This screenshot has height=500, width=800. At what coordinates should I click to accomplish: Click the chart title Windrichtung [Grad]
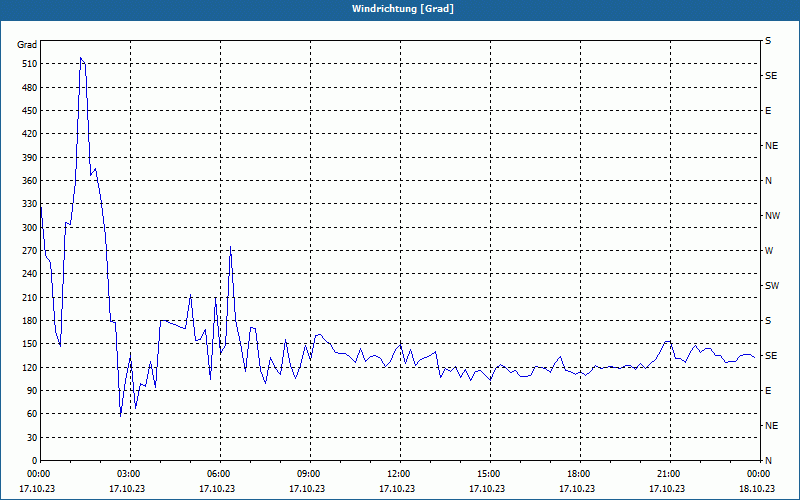coord(400,9)
